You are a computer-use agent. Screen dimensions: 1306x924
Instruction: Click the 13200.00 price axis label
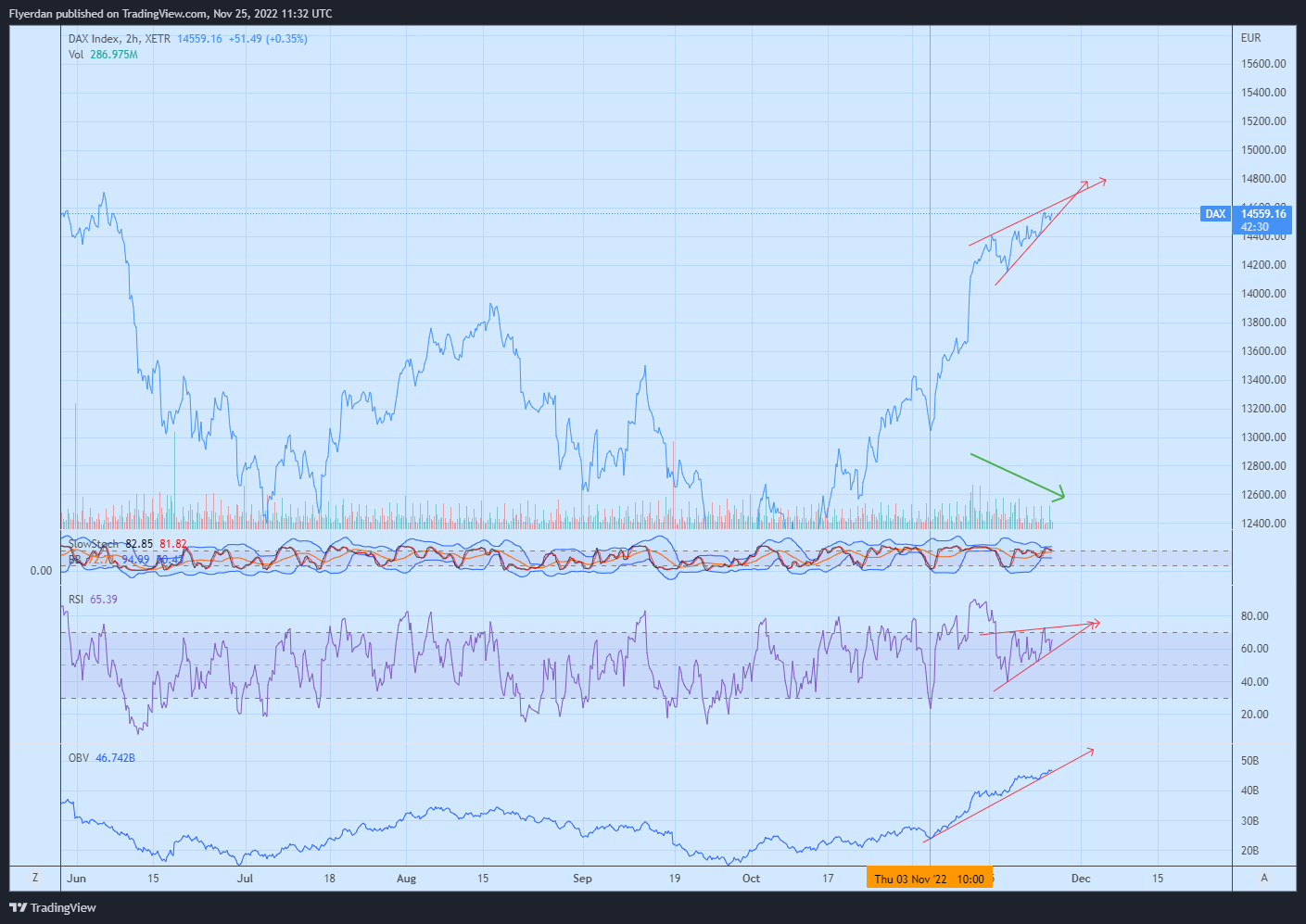[x=1263, y=409]
